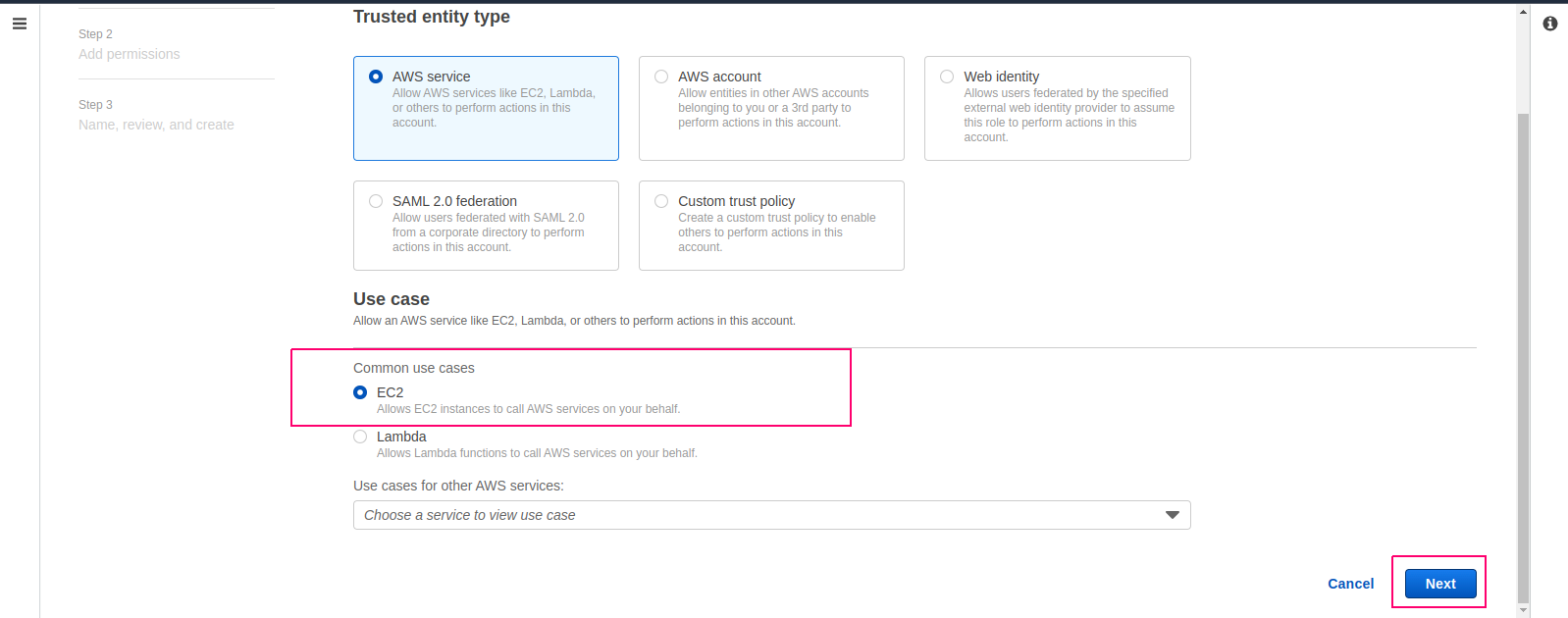Open the hamburger navigation menu icon
Image resolution: width=1568 pixels, height=618 pixels.
tap(19, 24)
